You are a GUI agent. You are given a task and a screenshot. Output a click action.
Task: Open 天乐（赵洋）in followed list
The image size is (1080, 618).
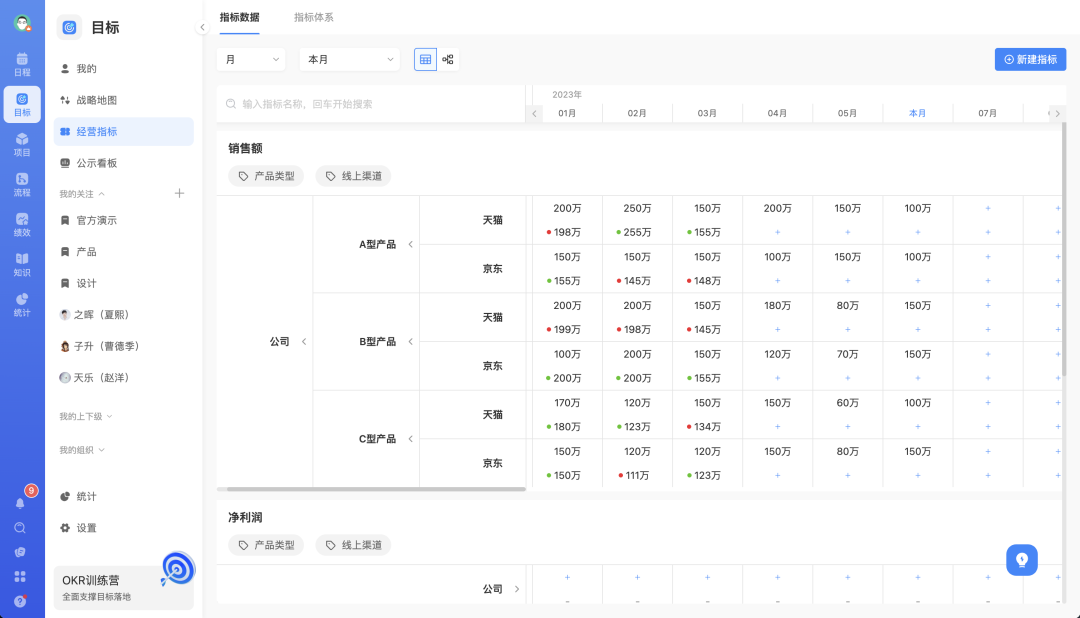point(124,378)
